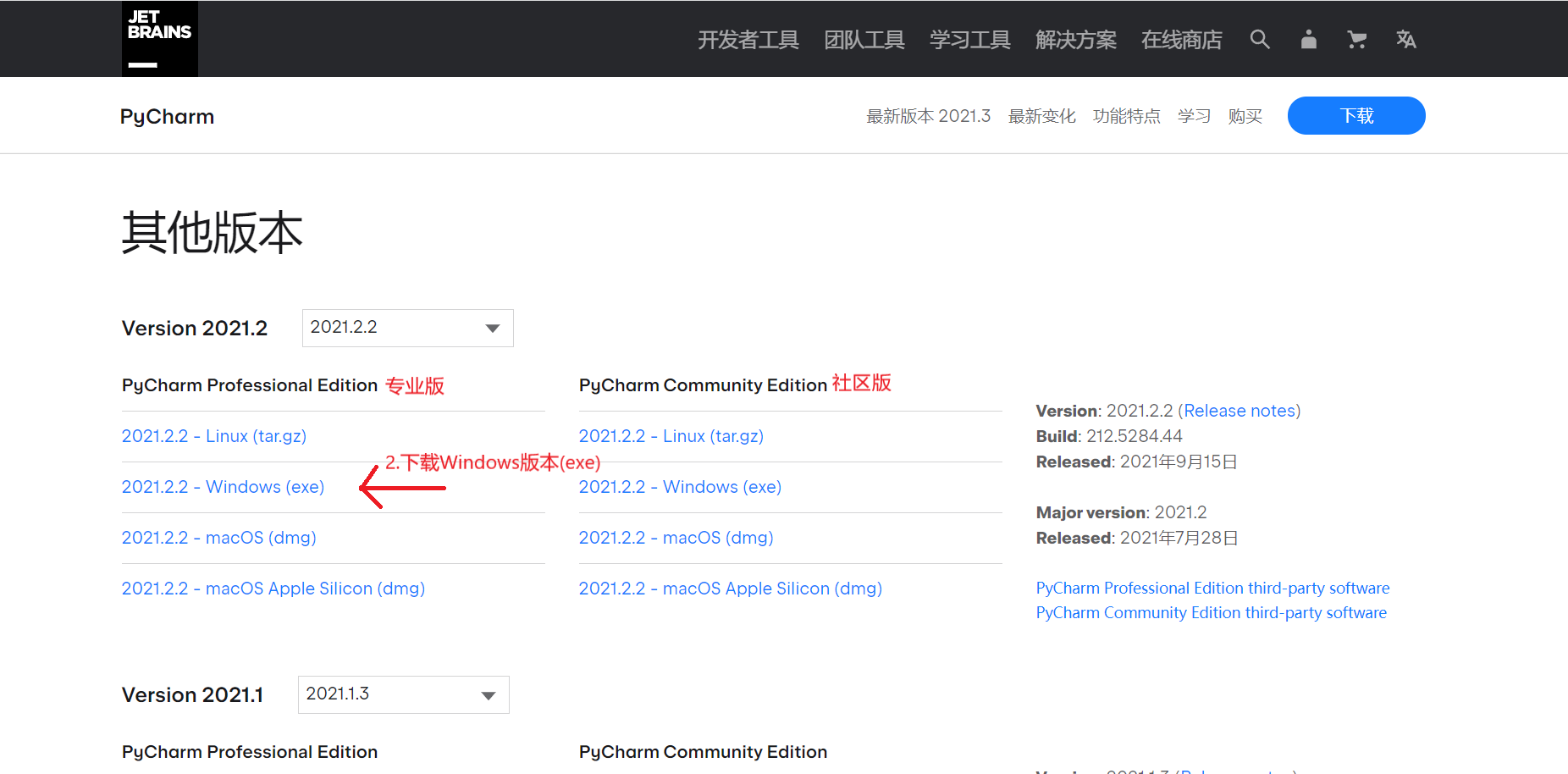Click the 其他版本 page heading
1568x774 pixels.
coord(212,233)
